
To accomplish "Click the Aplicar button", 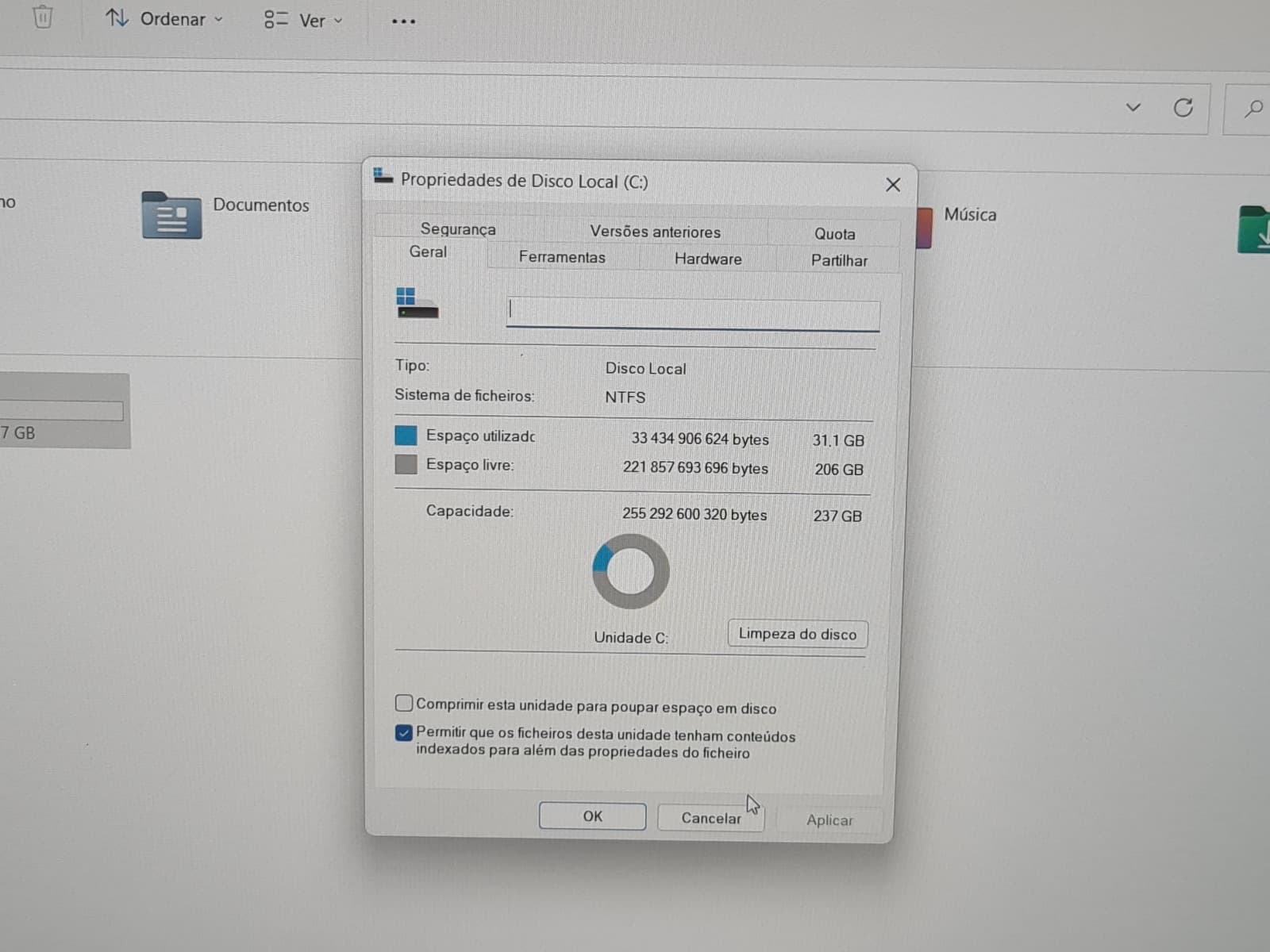I will pos(829,820).
